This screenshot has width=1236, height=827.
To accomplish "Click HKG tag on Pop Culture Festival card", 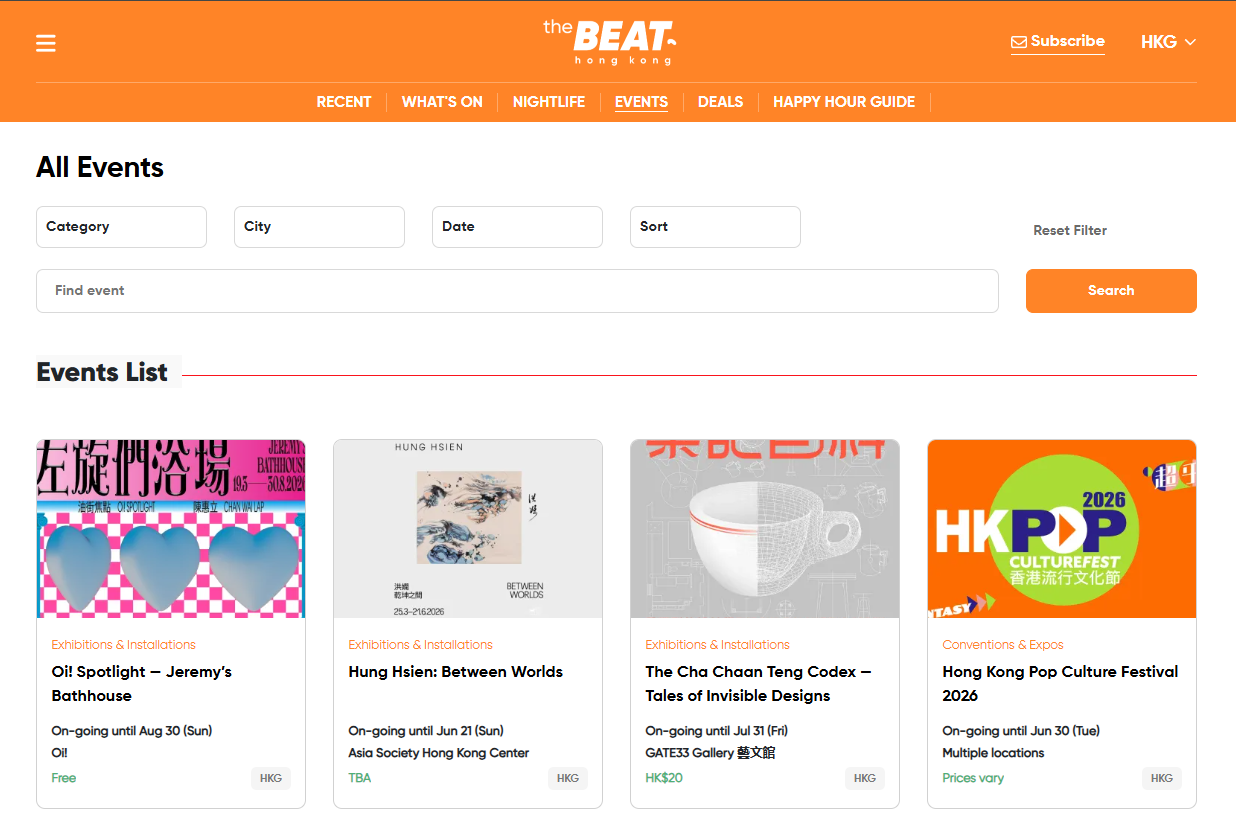I will click(x=1162, y=778).
